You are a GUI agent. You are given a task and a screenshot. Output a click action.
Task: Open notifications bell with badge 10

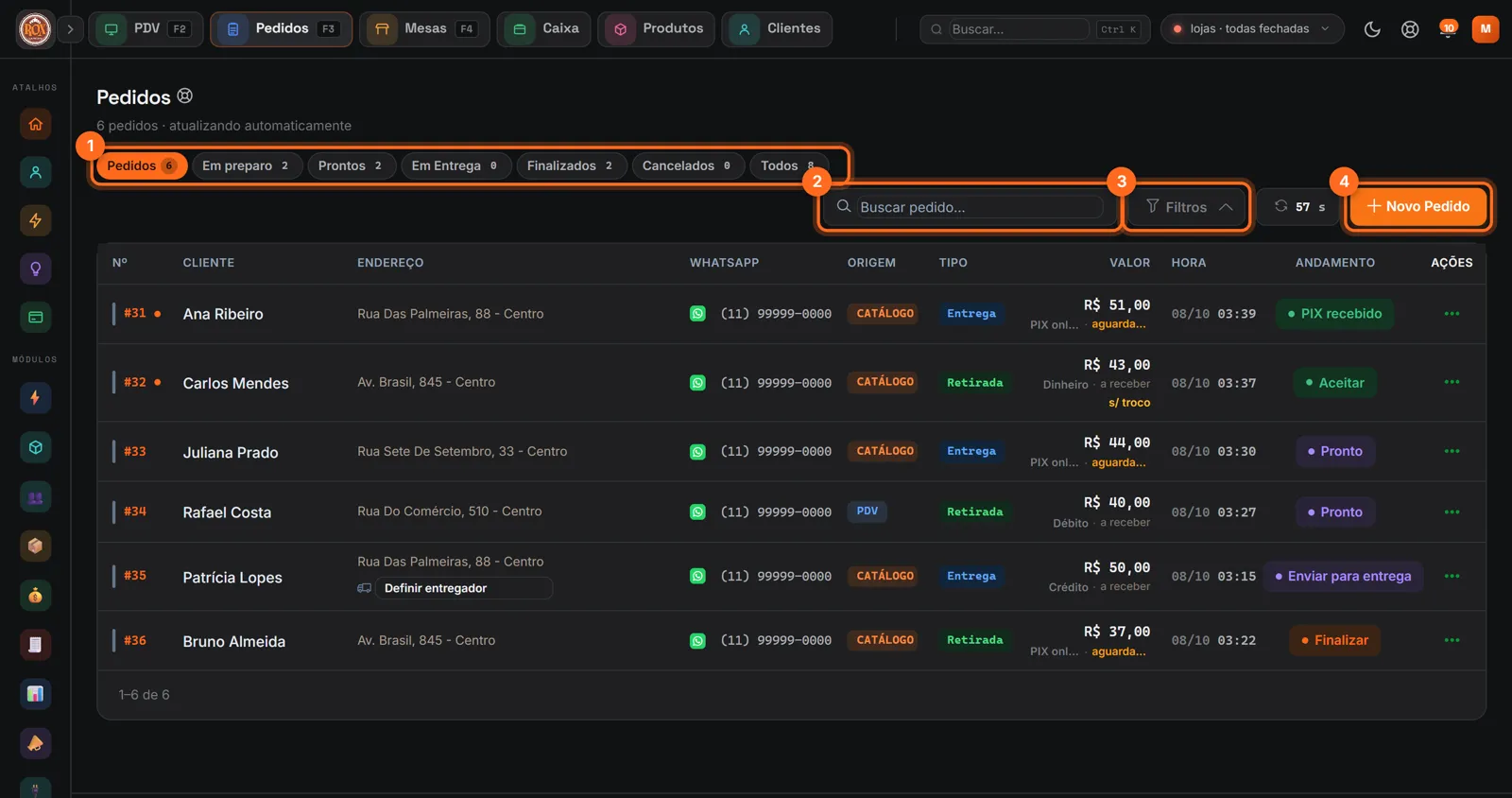(x=1447, y=29)
